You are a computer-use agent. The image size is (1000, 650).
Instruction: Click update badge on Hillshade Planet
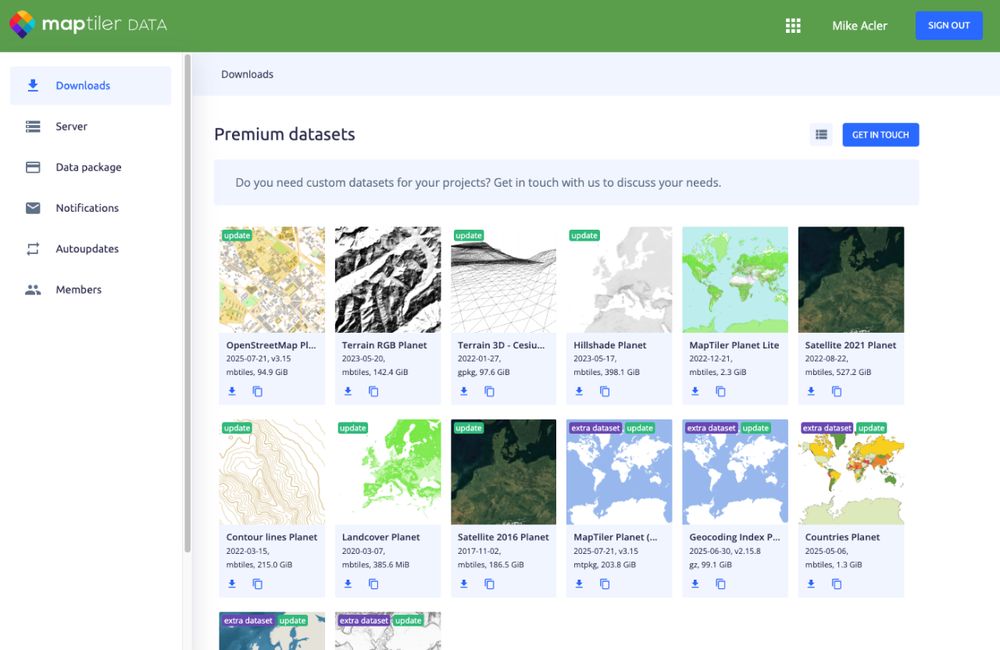[x=585, y=235]
